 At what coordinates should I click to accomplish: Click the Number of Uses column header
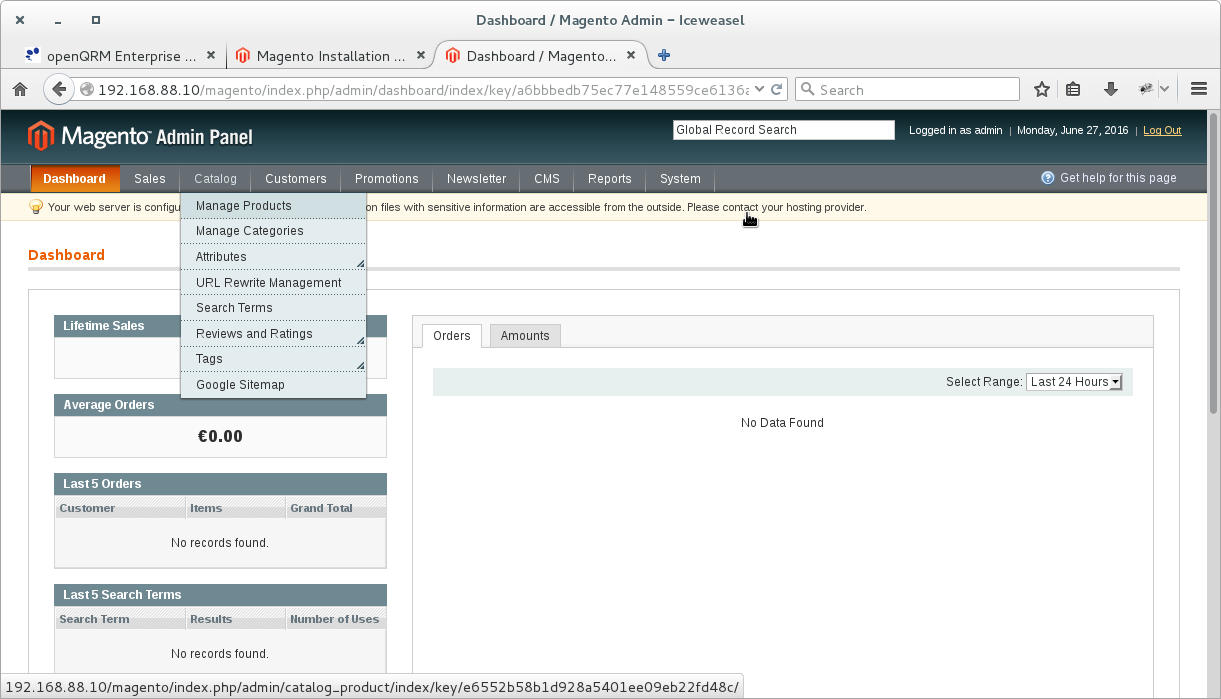(x=336, y=619)
